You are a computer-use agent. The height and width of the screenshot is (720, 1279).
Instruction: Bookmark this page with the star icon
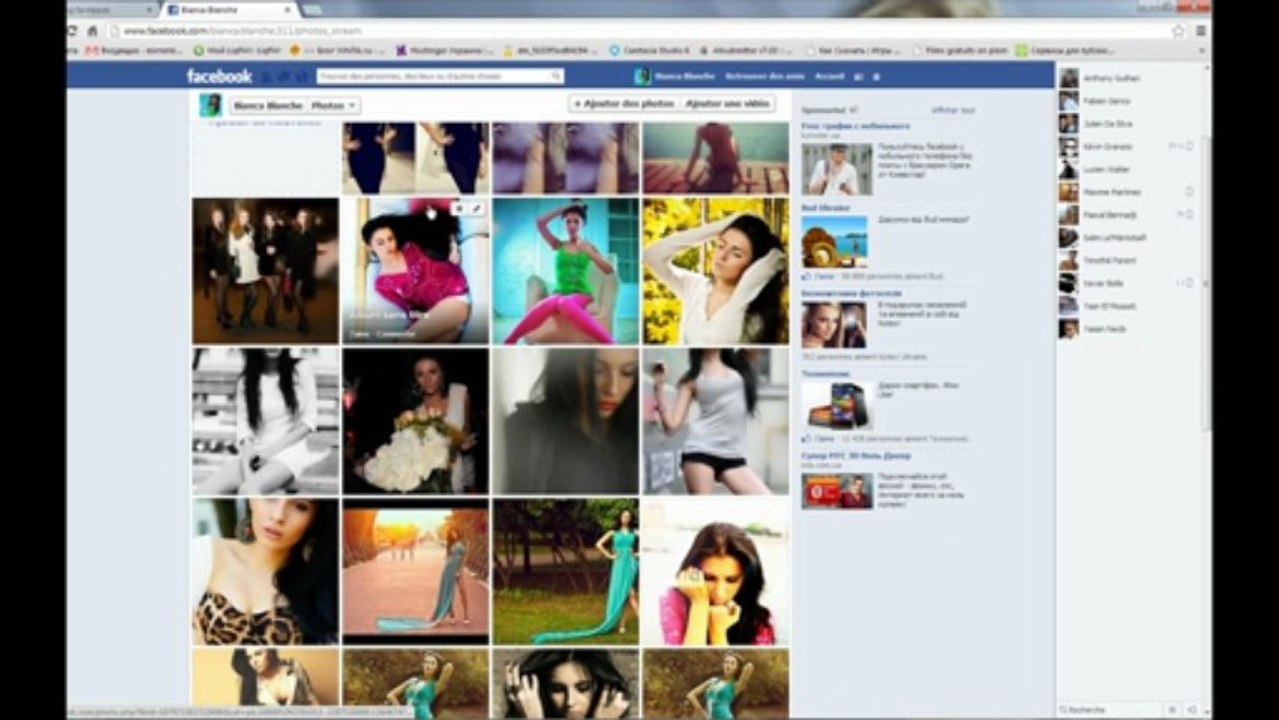click(x=1178, y=31)
